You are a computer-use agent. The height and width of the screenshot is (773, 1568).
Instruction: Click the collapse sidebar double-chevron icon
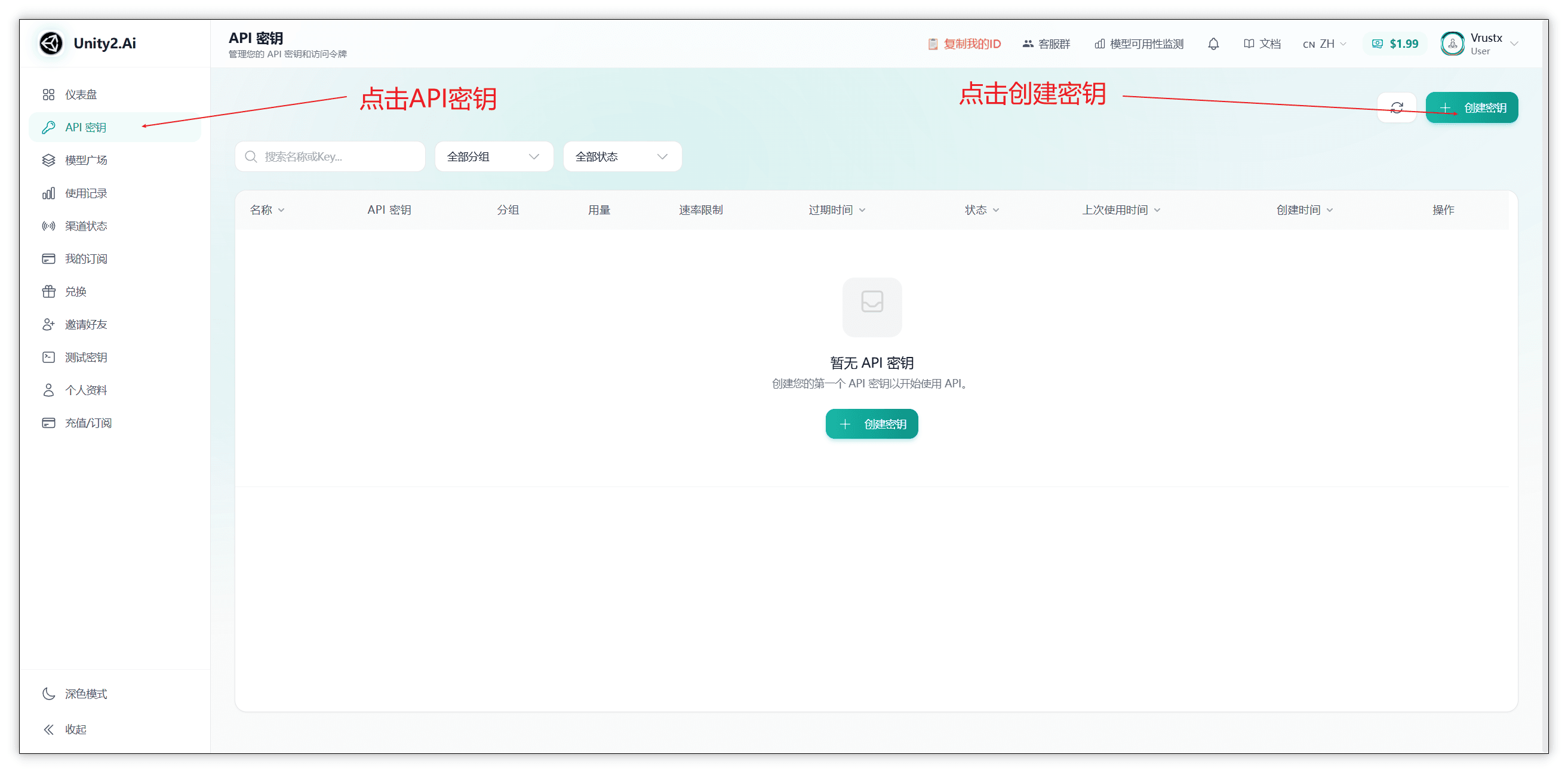pyautogui.click(x=49, y=729)
